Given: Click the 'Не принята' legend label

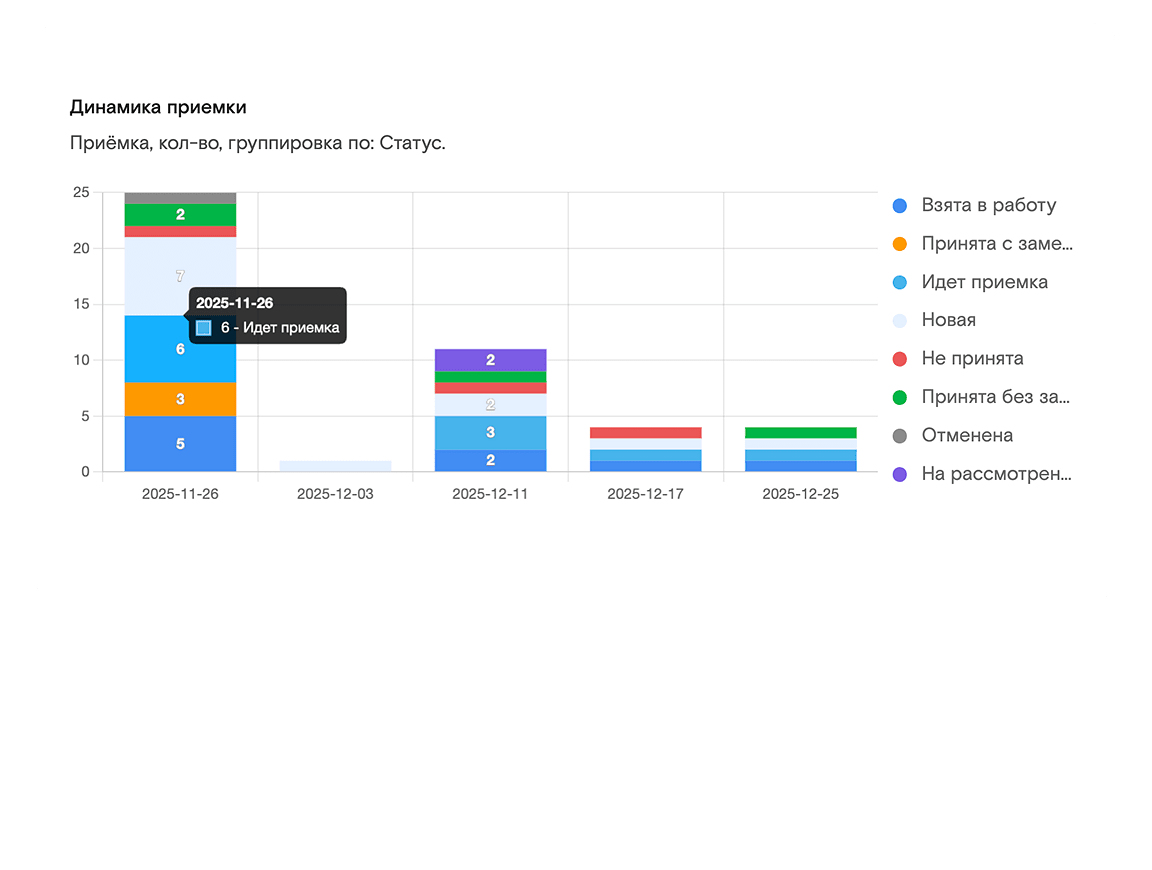Looking at the screenshot, I should point(972,359).
